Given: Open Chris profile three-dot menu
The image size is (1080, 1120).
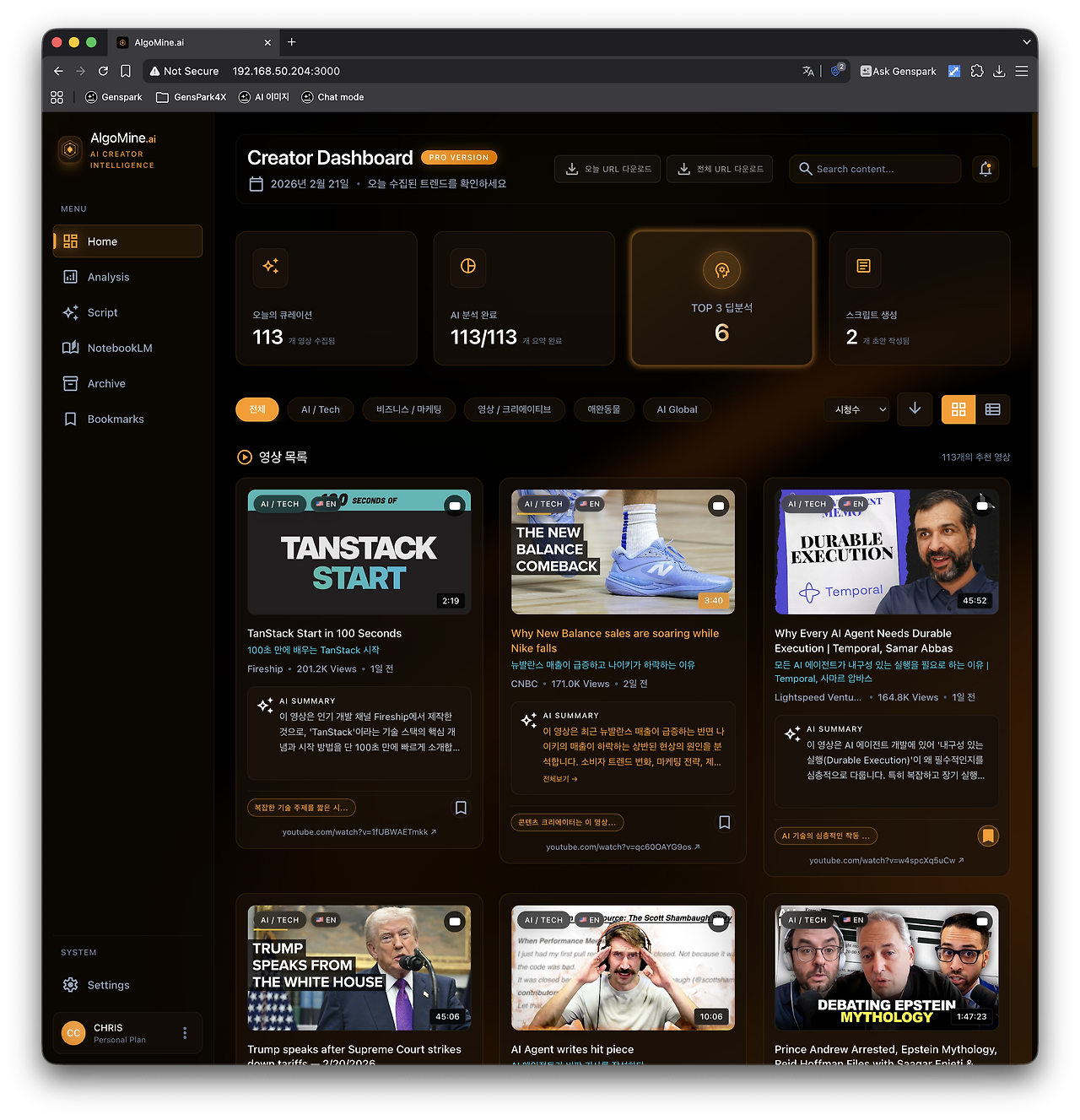Looking at the screenshot, I should point(185,1032).
